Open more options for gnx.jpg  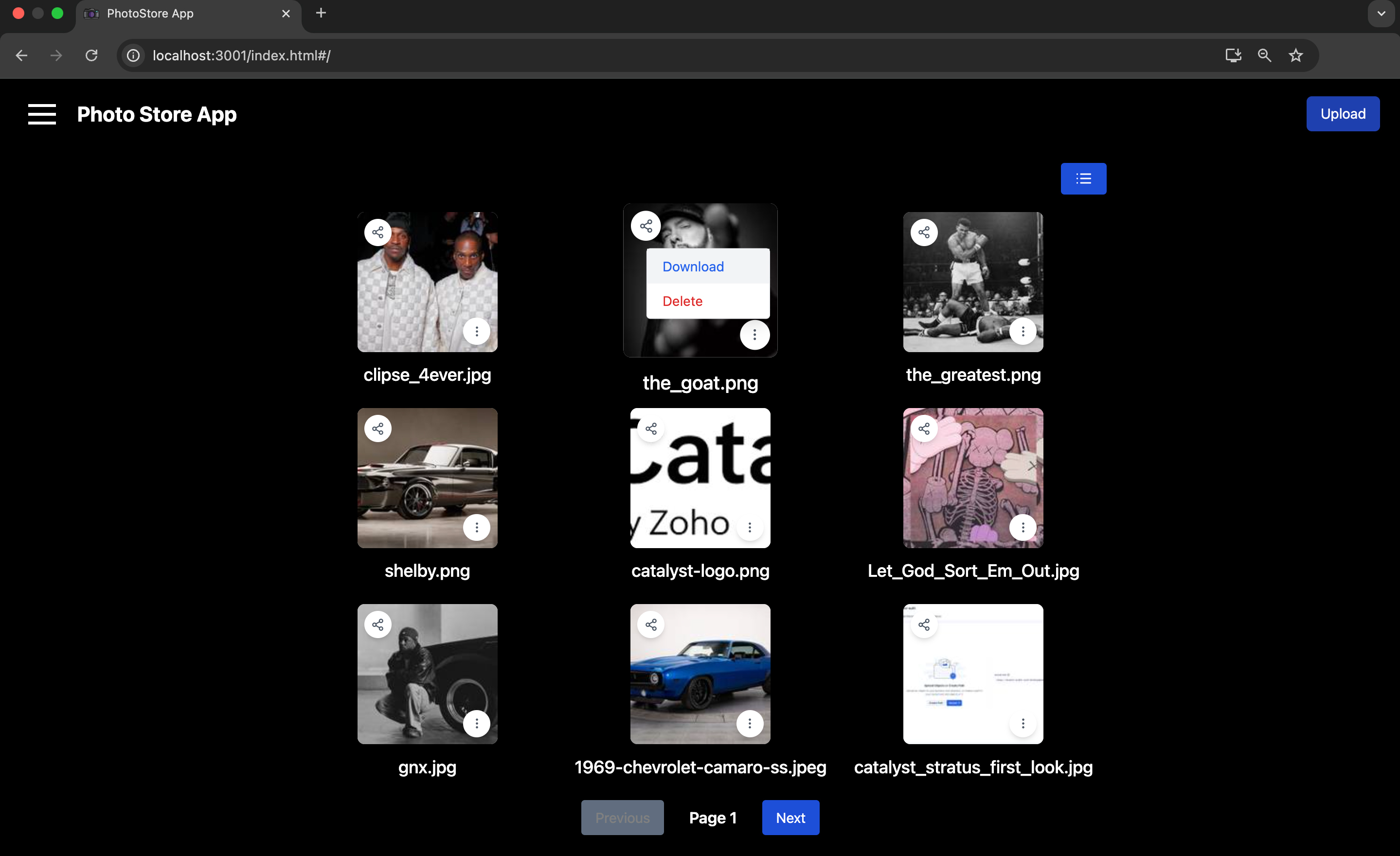[x=476, y=724]
